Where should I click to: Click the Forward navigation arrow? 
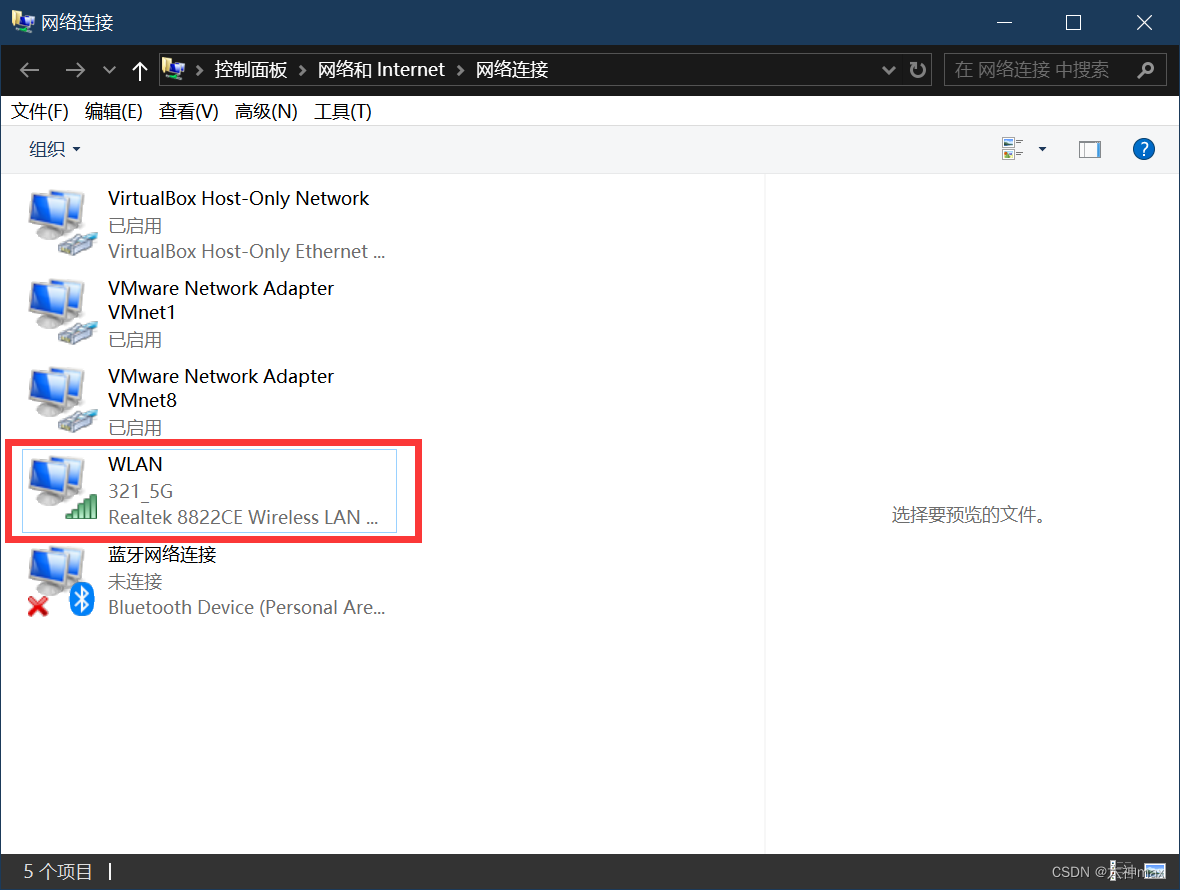click(x=75, y=70)
